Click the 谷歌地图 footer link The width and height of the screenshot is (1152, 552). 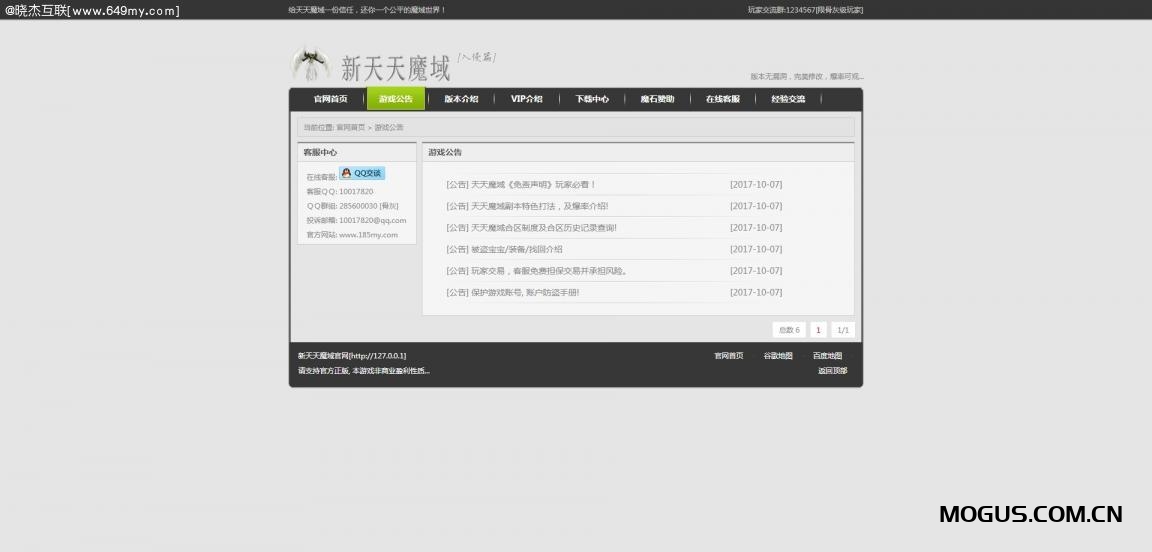click(778, 356)
